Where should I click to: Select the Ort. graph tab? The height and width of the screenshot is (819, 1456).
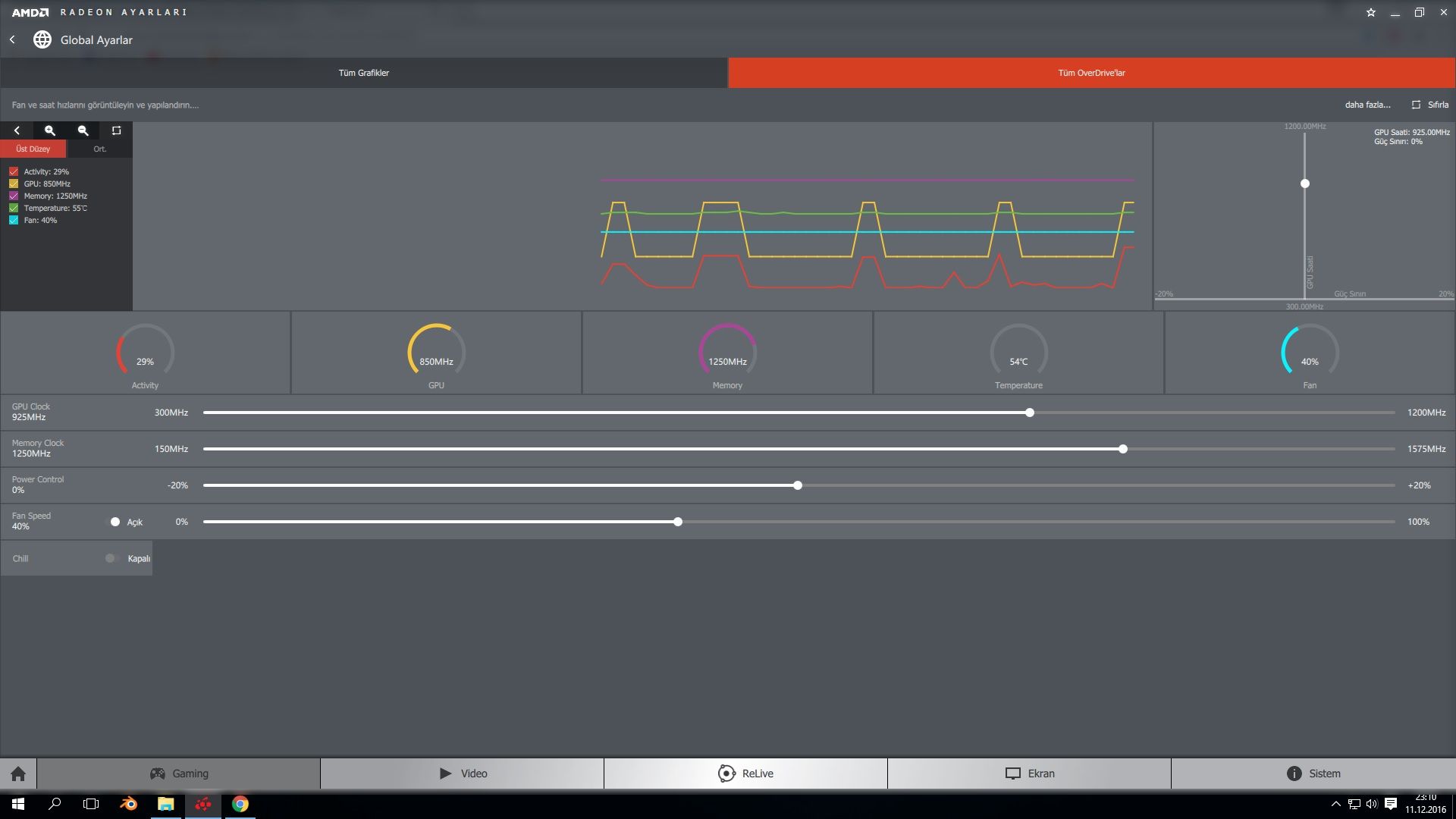pyautogui.click(x=99, y=149)
